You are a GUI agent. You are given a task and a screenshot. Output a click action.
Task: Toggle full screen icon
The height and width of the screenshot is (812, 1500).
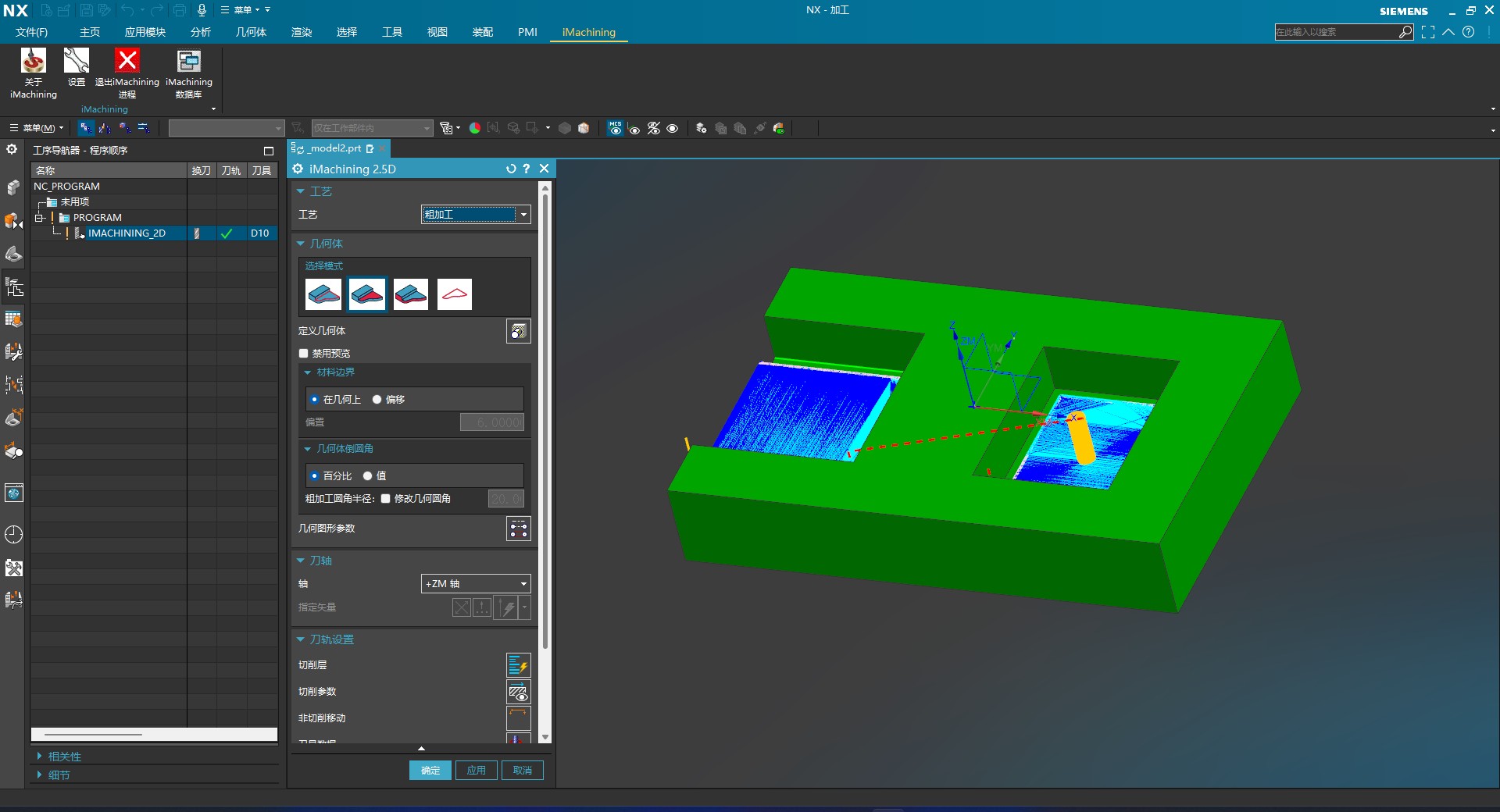coord(1428,32)
